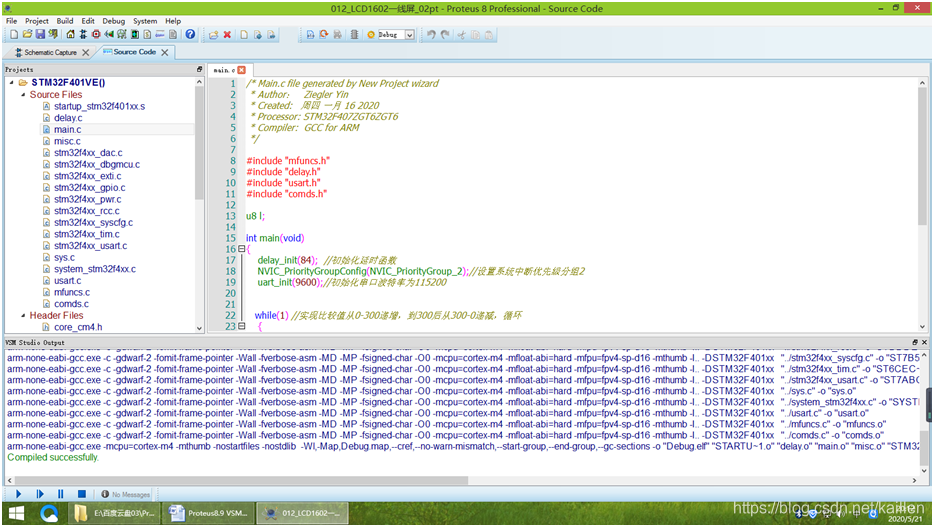Viewport: 934px width, 527px height.
Task: Open the Project Notes toolbar icon
Action: (x=173, y=35)
